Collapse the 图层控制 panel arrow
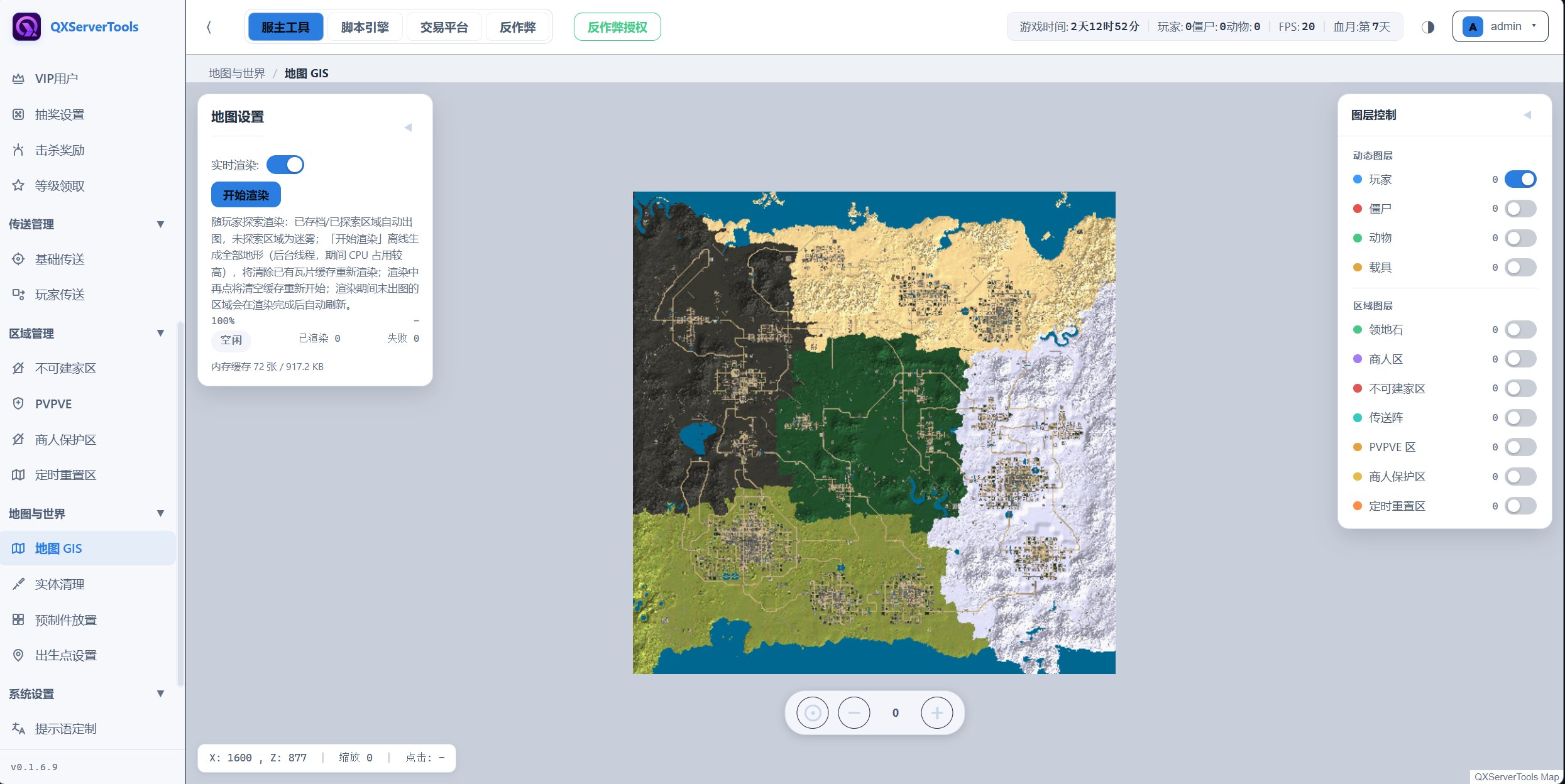Image resolution: width=1565 pixels, height=784 pixels. [1527, 115]
